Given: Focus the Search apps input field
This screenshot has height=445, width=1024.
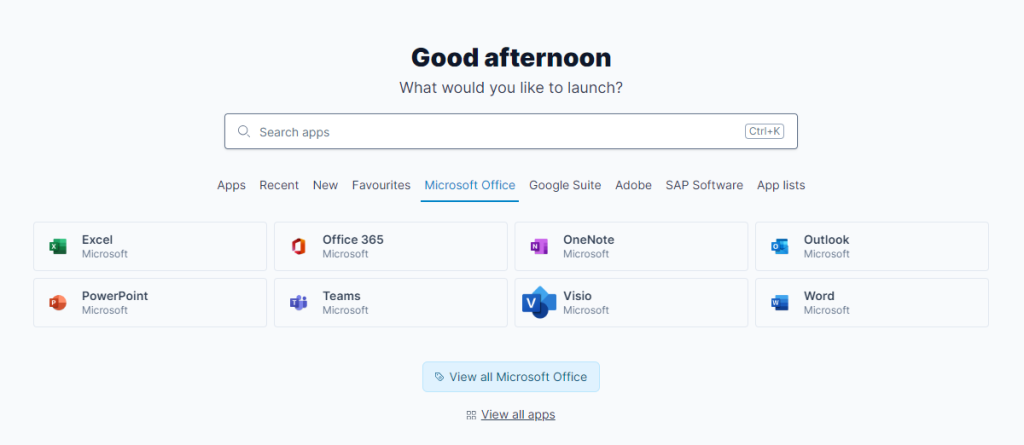Looking at the screenshot, I should 511,131.
